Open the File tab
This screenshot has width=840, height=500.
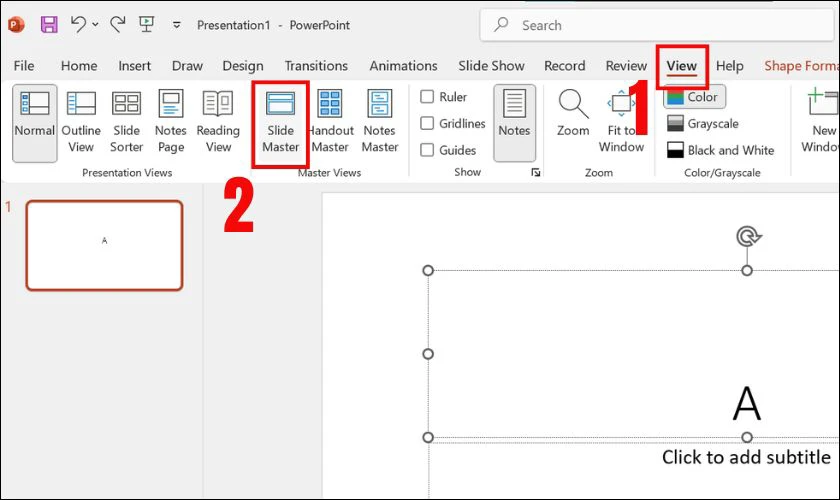[24, 65]
